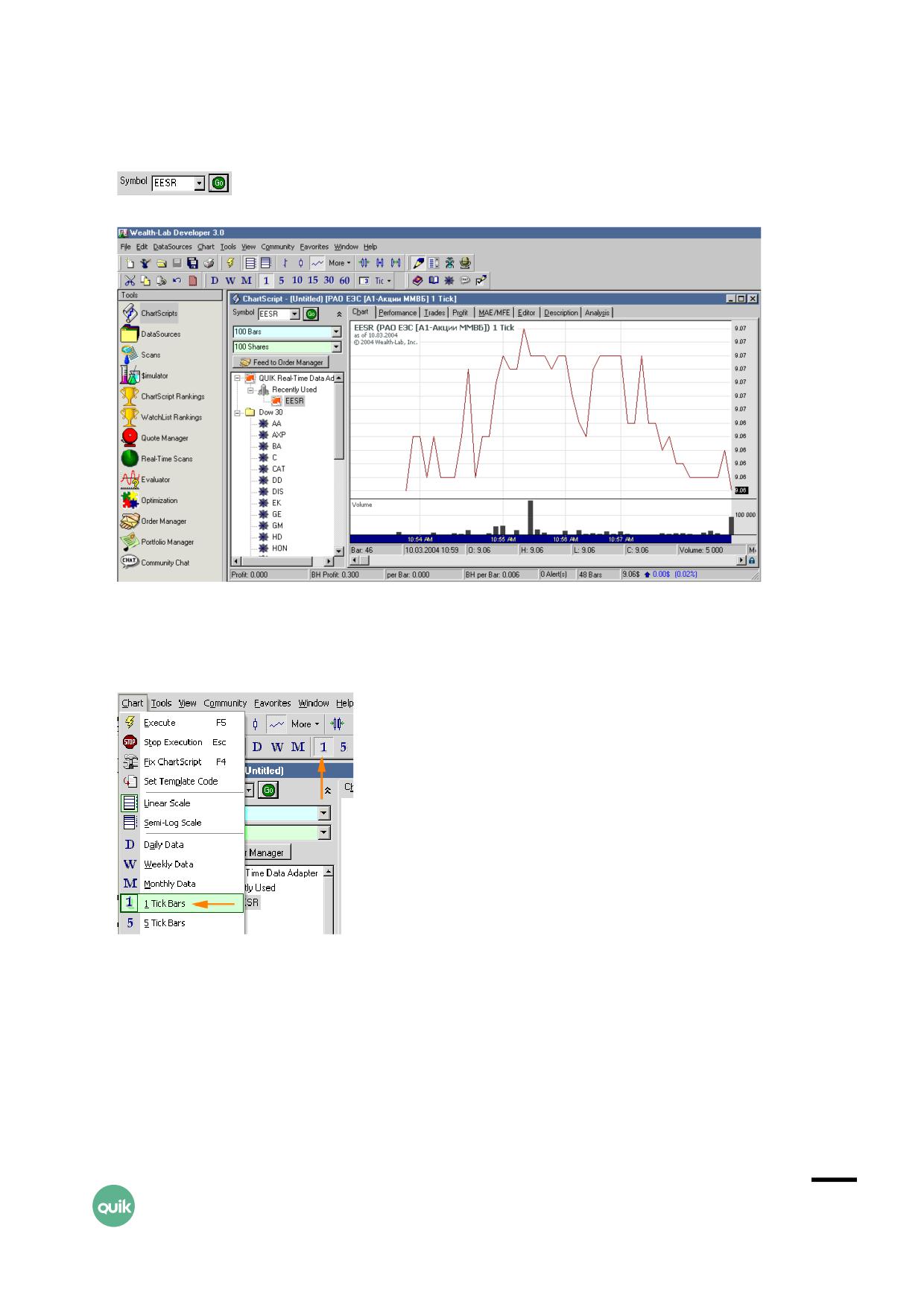The height and width of the screenshot is (1307, 924).
Task: Click 'Feed to Order Manager' button in main window
Action: click(x=281, y=362)
